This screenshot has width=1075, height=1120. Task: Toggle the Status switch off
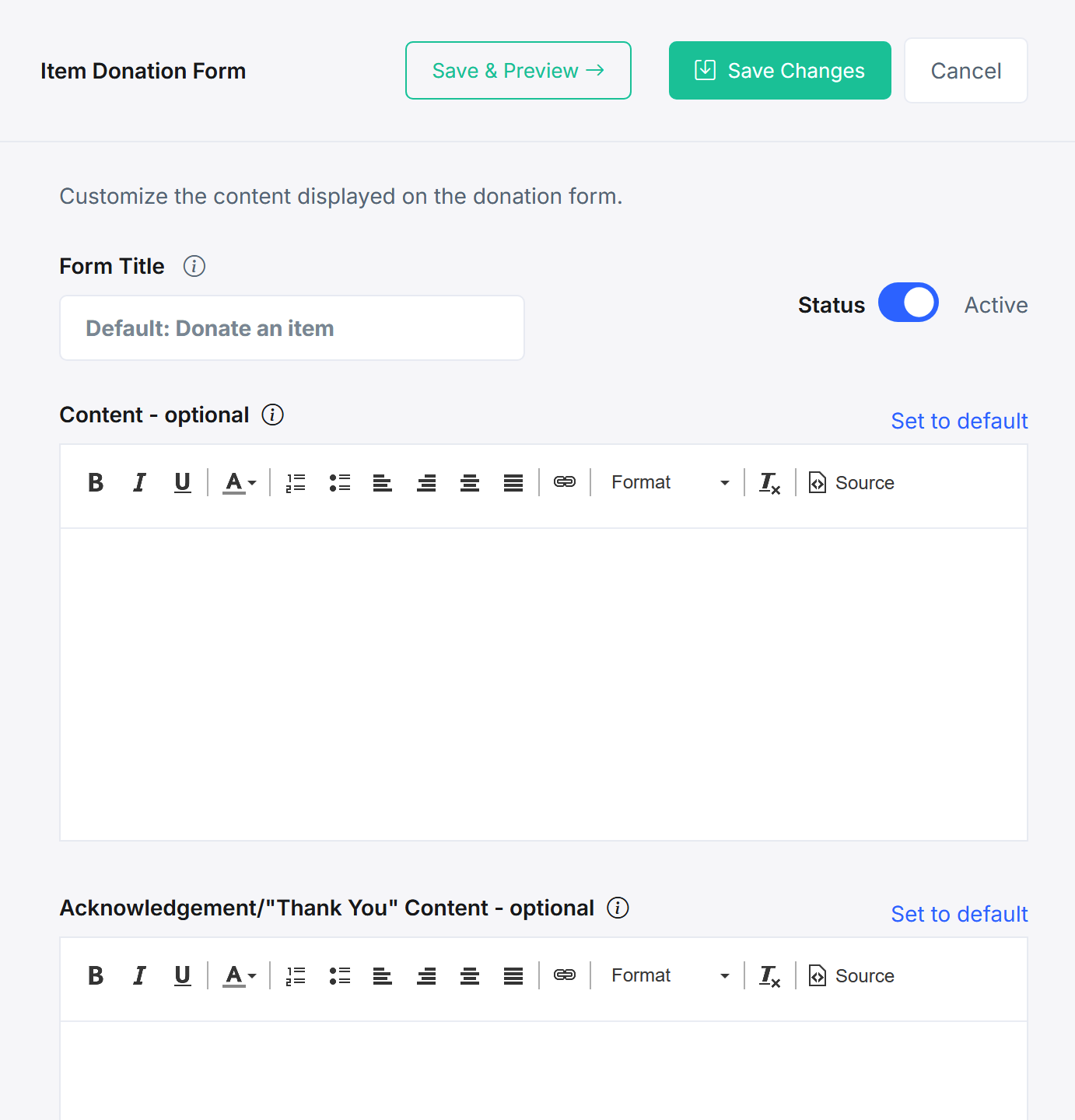909,303
